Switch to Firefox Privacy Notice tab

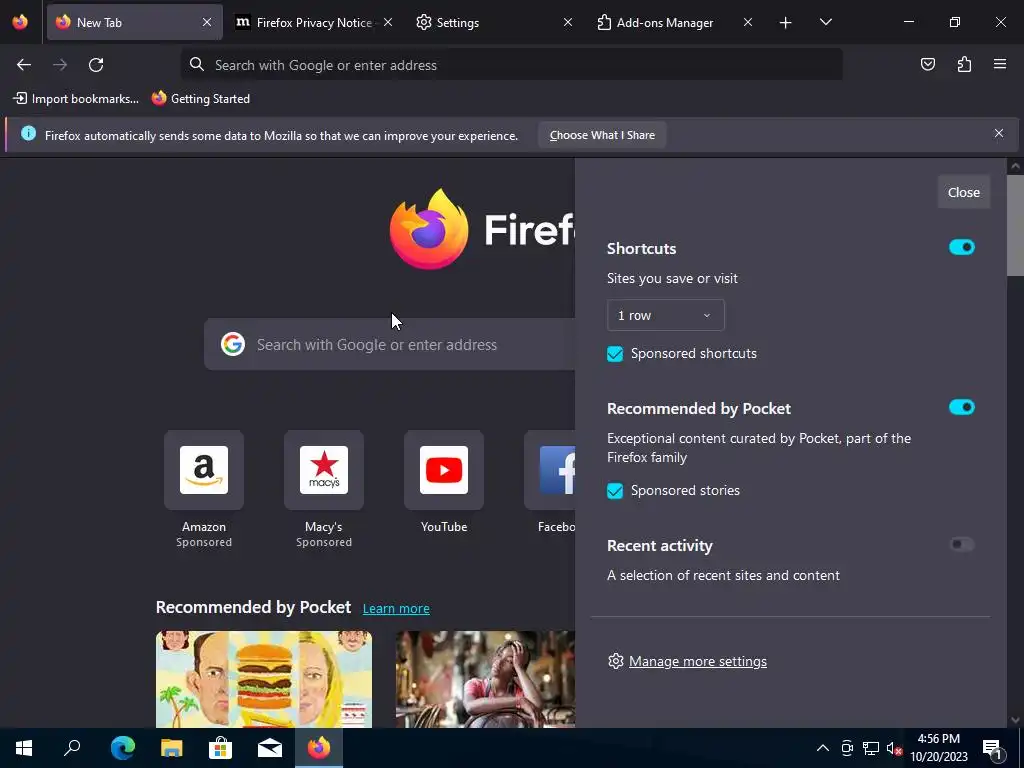tap(313, 22)
